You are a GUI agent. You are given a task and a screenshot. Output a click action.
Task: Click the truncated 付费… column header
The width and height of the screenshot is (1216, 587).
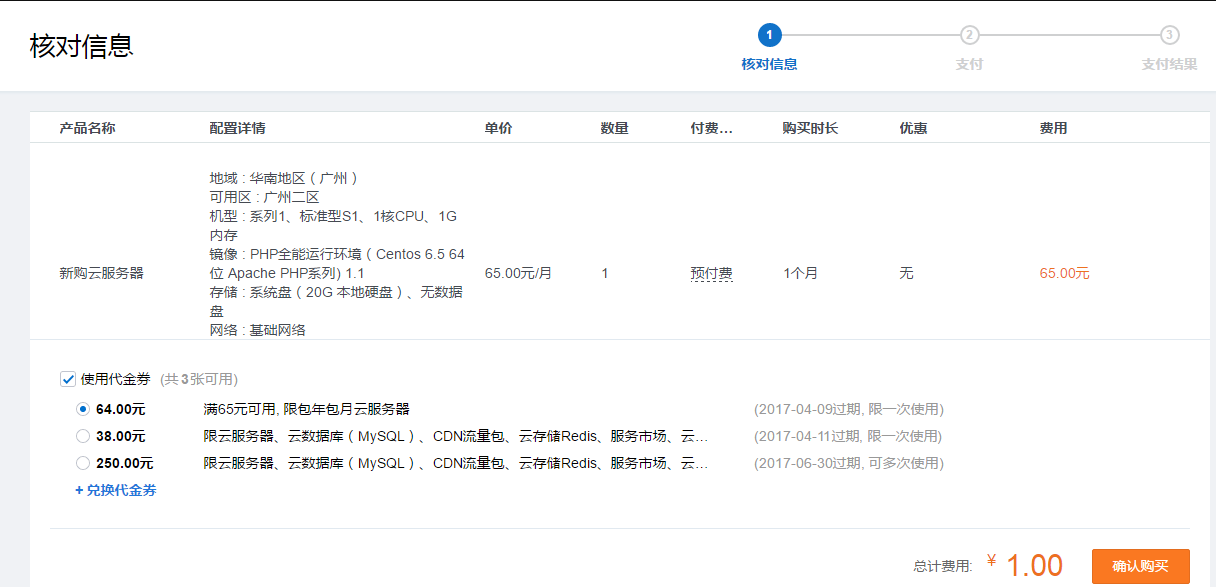tap(711, 128)
